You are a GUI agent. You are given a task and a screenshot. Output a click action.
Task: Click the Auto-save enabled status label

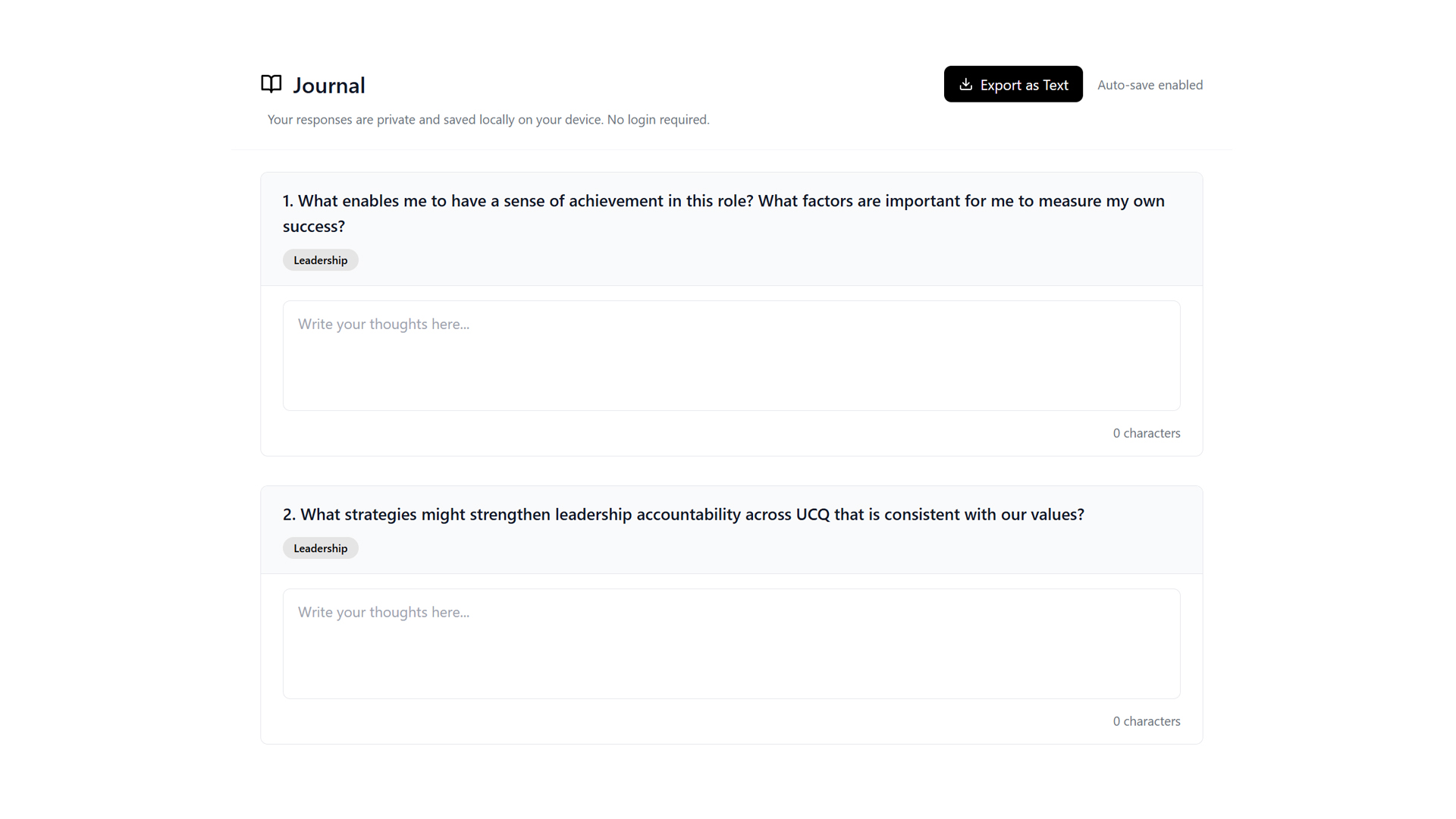click(x=1150, y=85)
